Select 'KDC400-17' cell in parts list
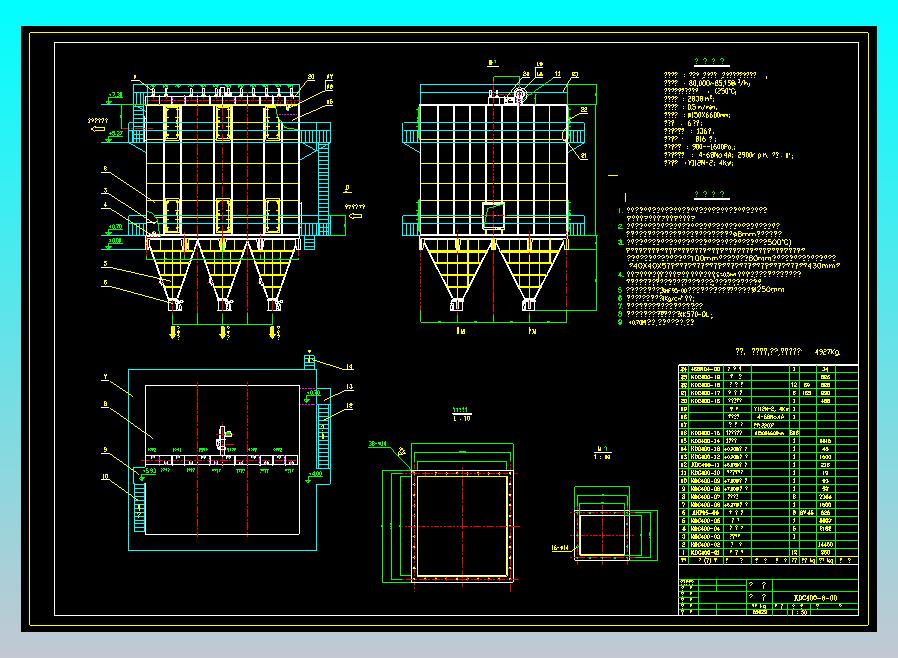The width and height of the screenshot is (898, 658). pos(705,393)
